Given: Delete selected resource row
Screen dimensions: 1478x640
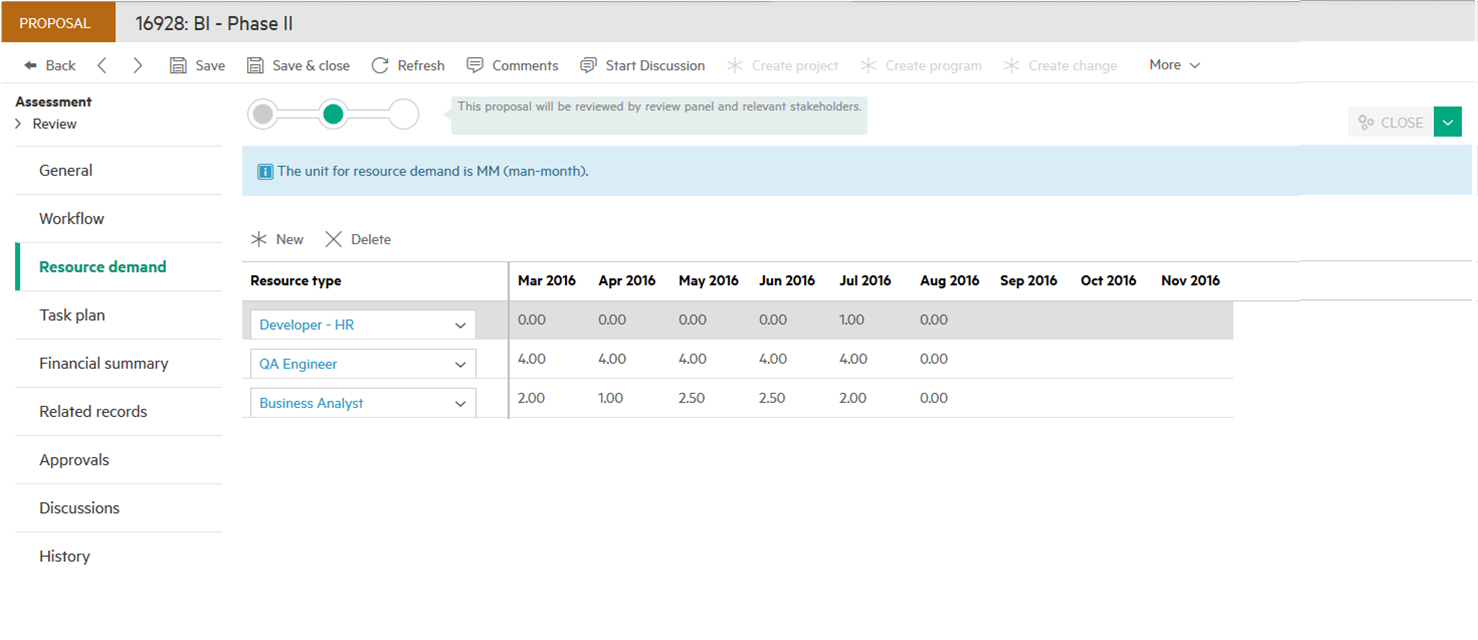Looking at the screenshot, I should [x=358, y=240].
